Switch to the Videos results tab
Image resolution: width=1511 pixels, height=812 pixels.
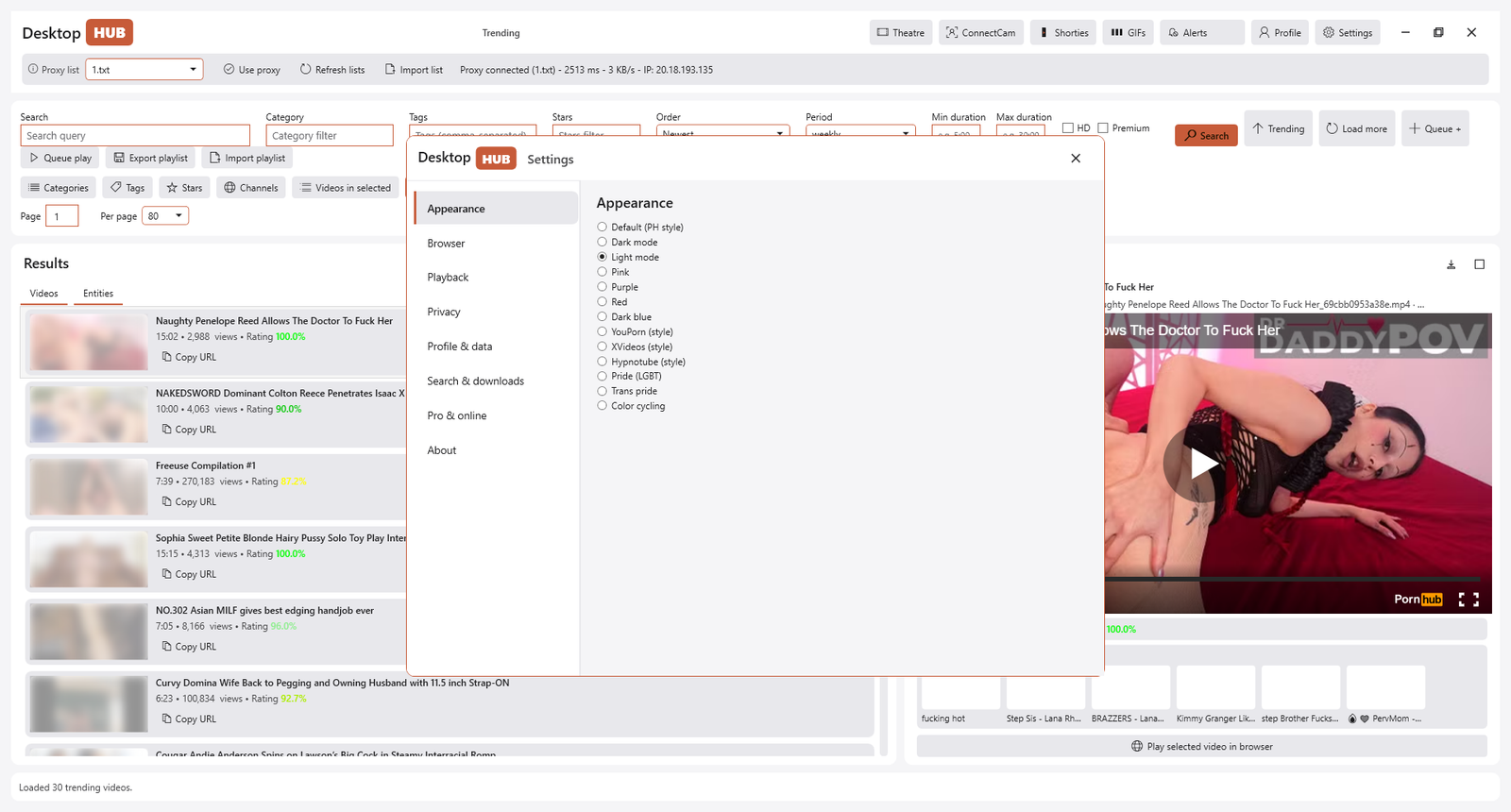[x=43, y=294]
